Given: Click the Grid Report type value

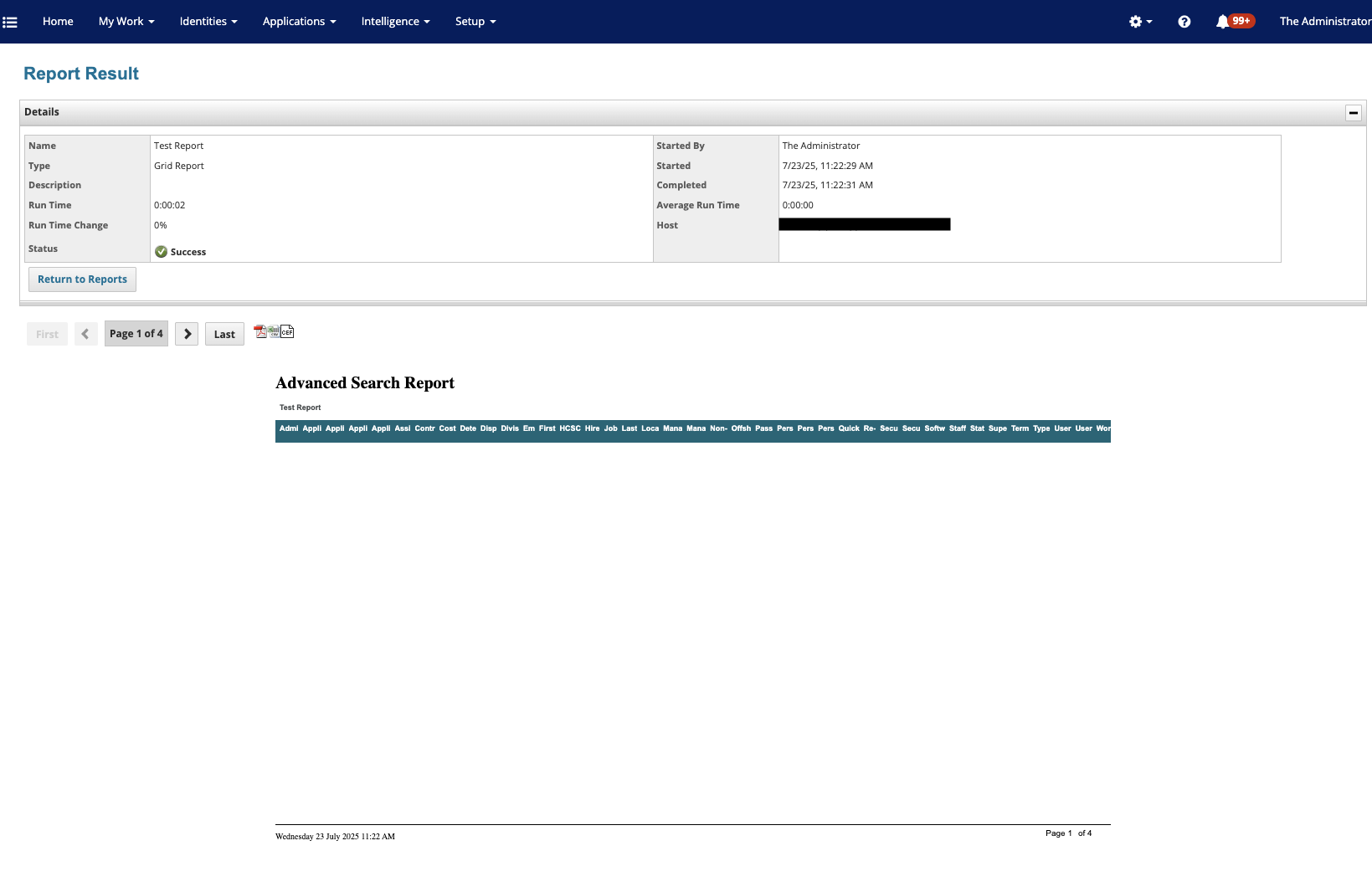Looking at the screenshot, I should pyautogui.click(x=179, y=166).
